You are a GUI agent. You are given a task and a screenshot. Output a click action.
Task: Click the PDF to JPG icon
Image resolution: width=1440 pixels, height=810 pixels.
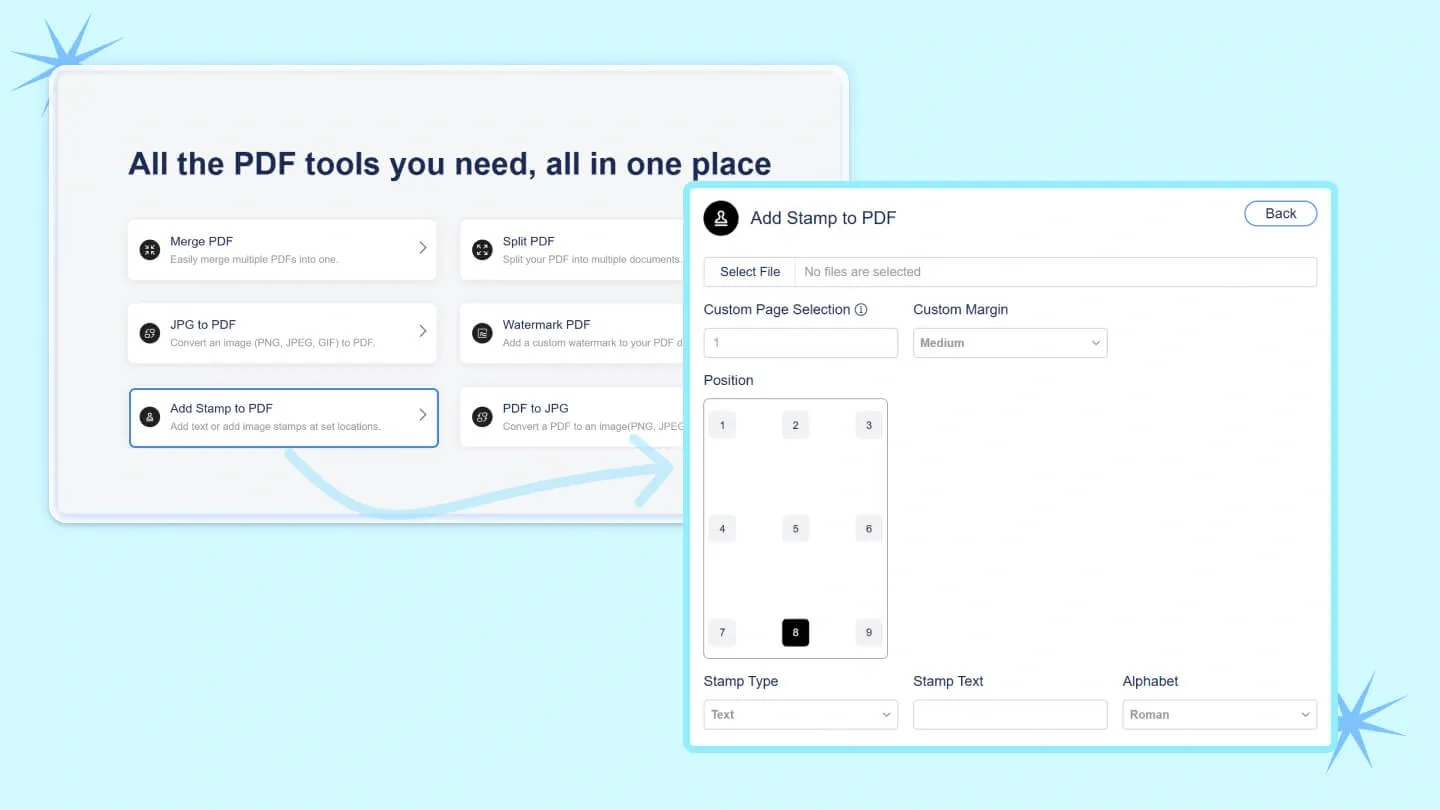click(x=482, y=417)
